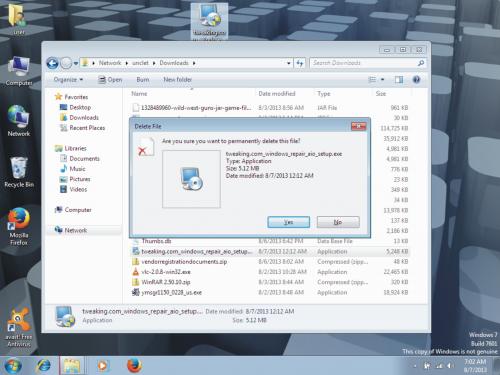The height and width of the screenshot is (375, 500).
Task: Expand the address bar history dropdown
Action: point(289,63)
